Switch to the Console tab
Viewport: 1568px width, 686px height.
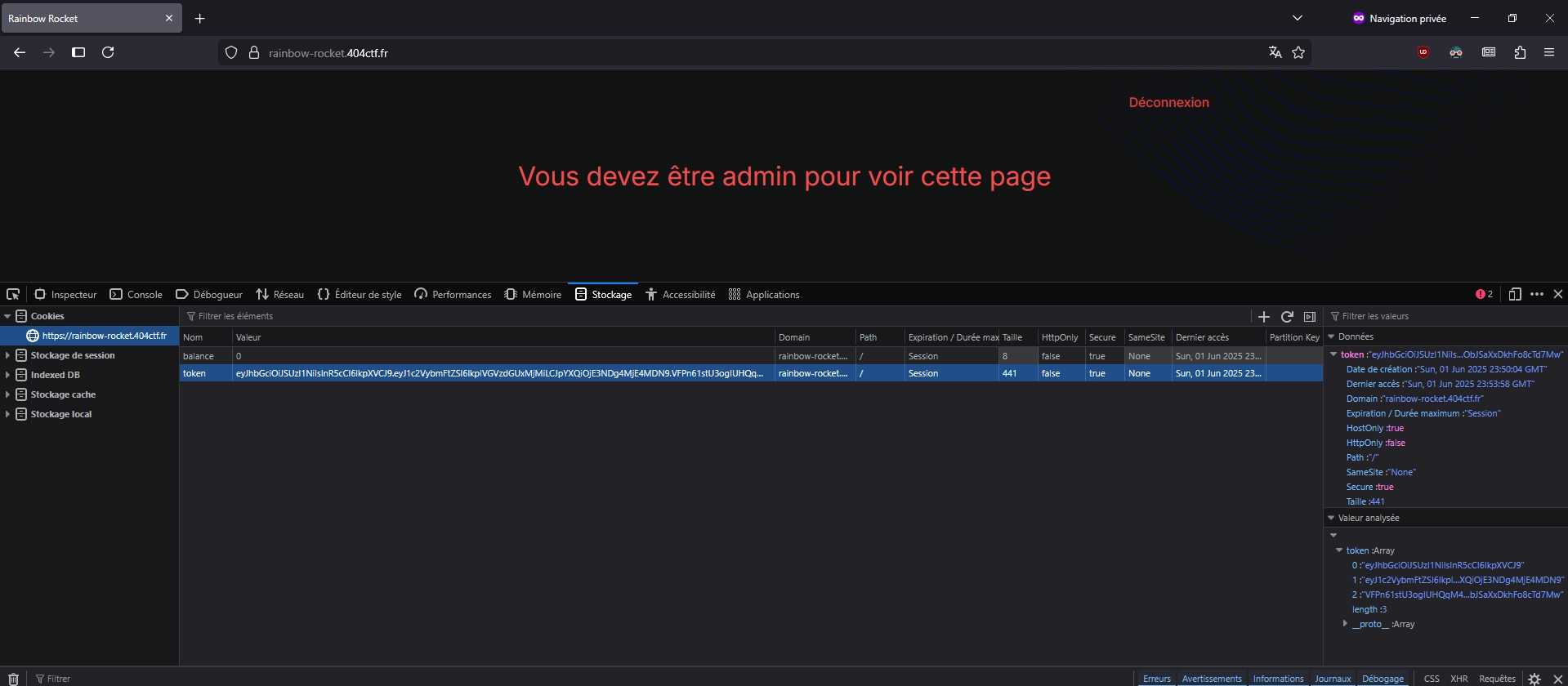click(136, 294)
